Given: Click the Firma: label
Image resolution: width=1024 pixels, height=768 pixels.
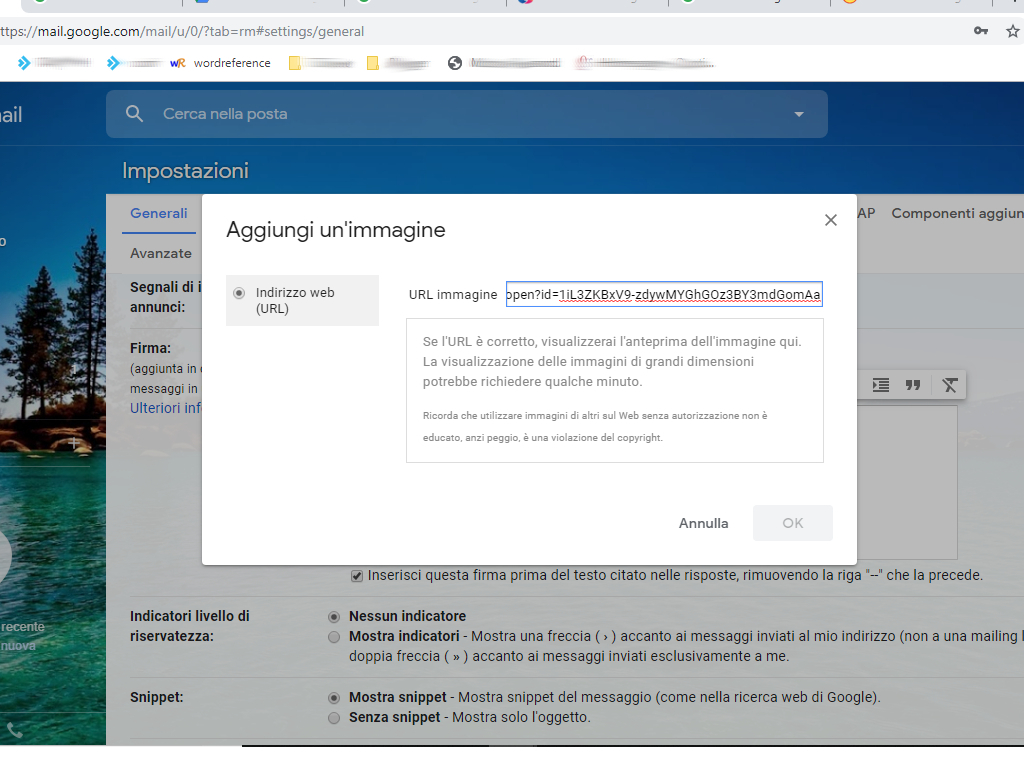Looking at the screenshot, I should click(x=150, y=348).
